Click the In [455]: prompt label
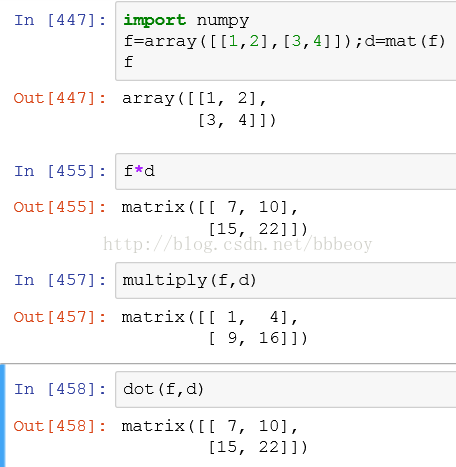Image resolution: width=456 pixels, height=467 pixels. 60,171
